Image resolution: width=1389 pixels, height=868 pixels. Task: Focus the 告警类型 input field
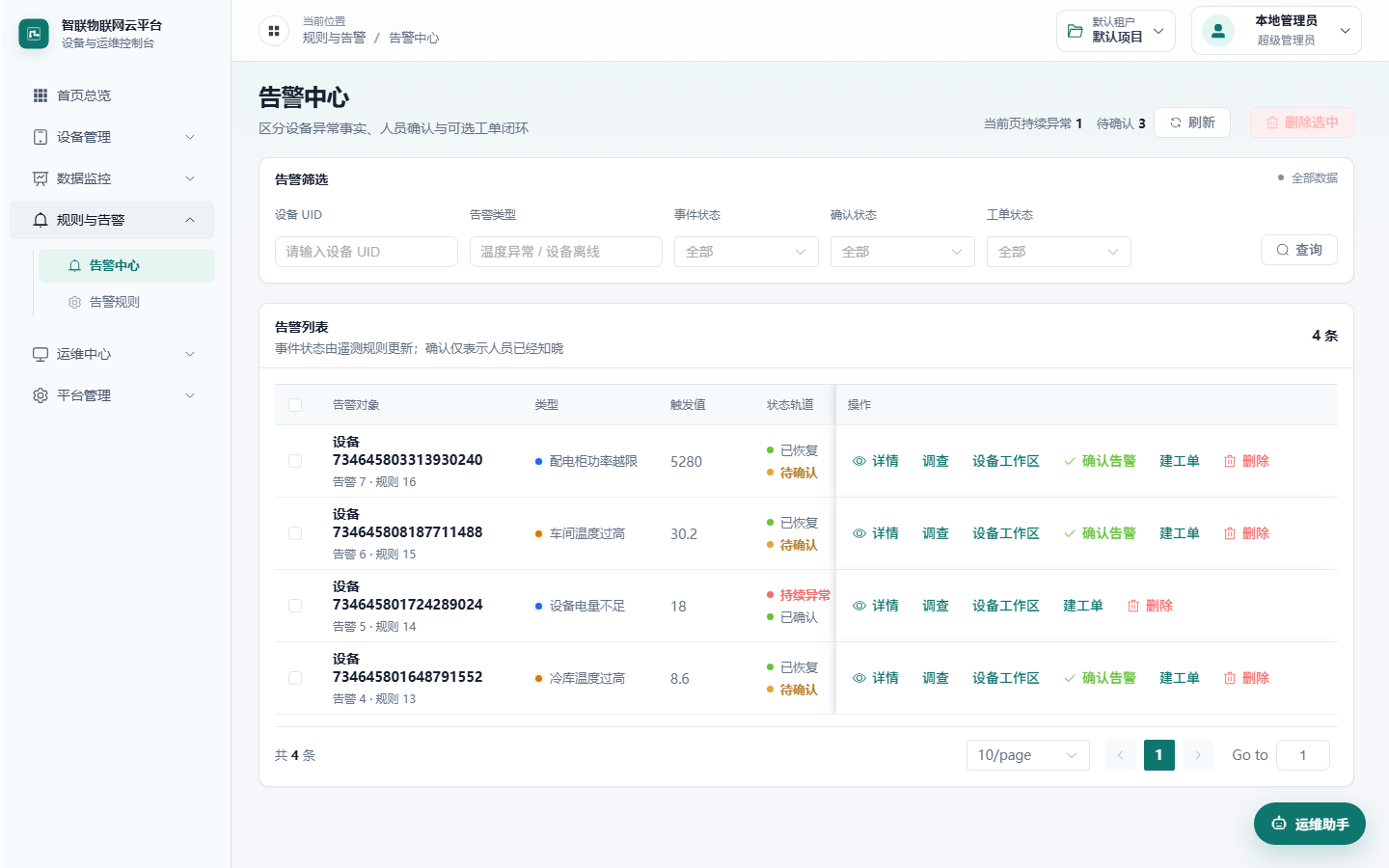pyautogui.click(x=566, y=252)
